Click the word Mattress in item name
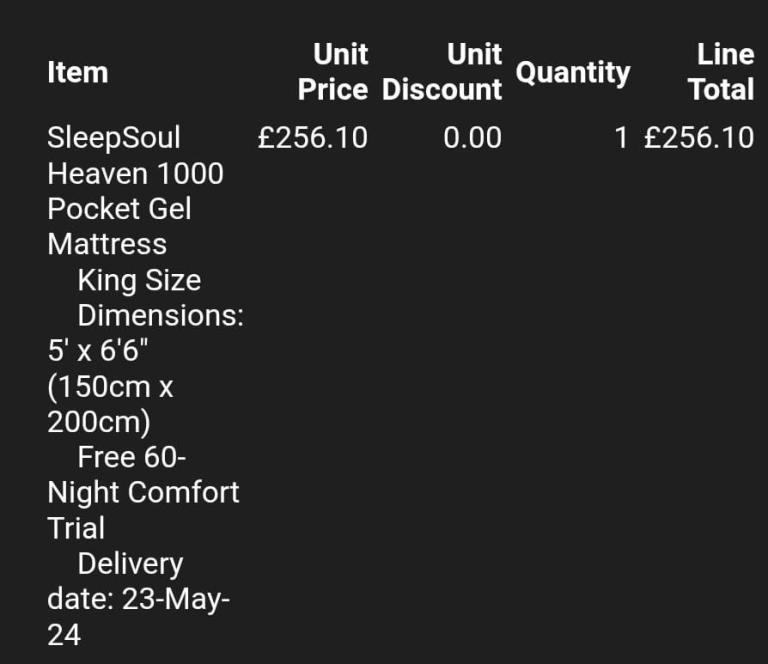The width and height of the screenshot is (768, 664). point(107,244)
